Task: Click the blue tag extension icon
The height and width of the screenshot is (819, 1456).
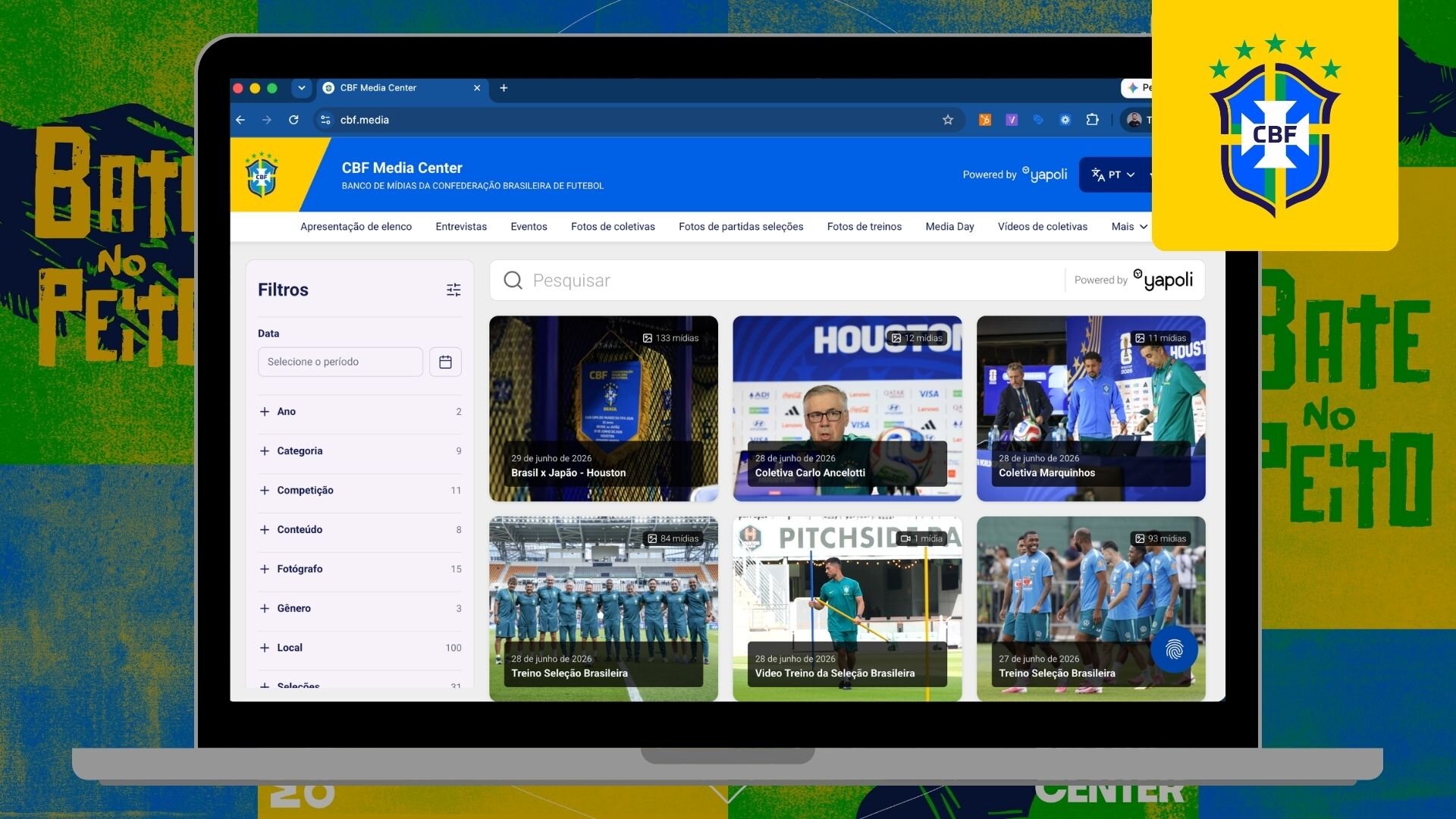Action: (1038, 120)
